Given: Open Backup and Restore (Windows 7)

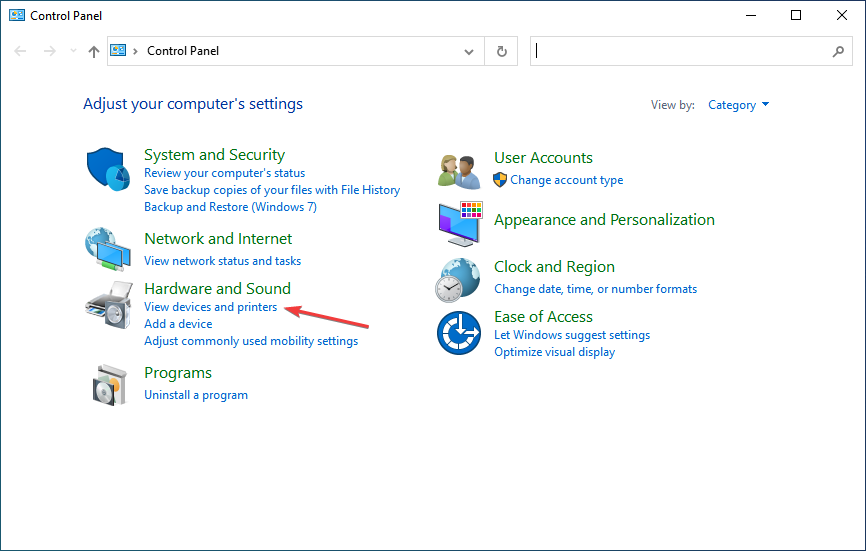Looking at the screenshot, I should [230, 207].
